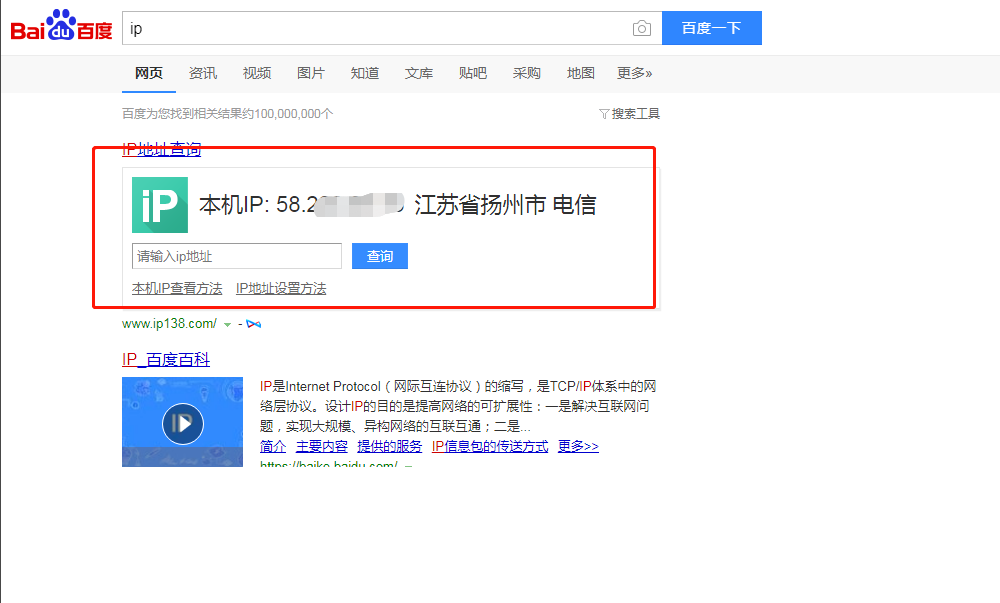
Task: Select the 资讯 tab
Action: coord(203,72)
